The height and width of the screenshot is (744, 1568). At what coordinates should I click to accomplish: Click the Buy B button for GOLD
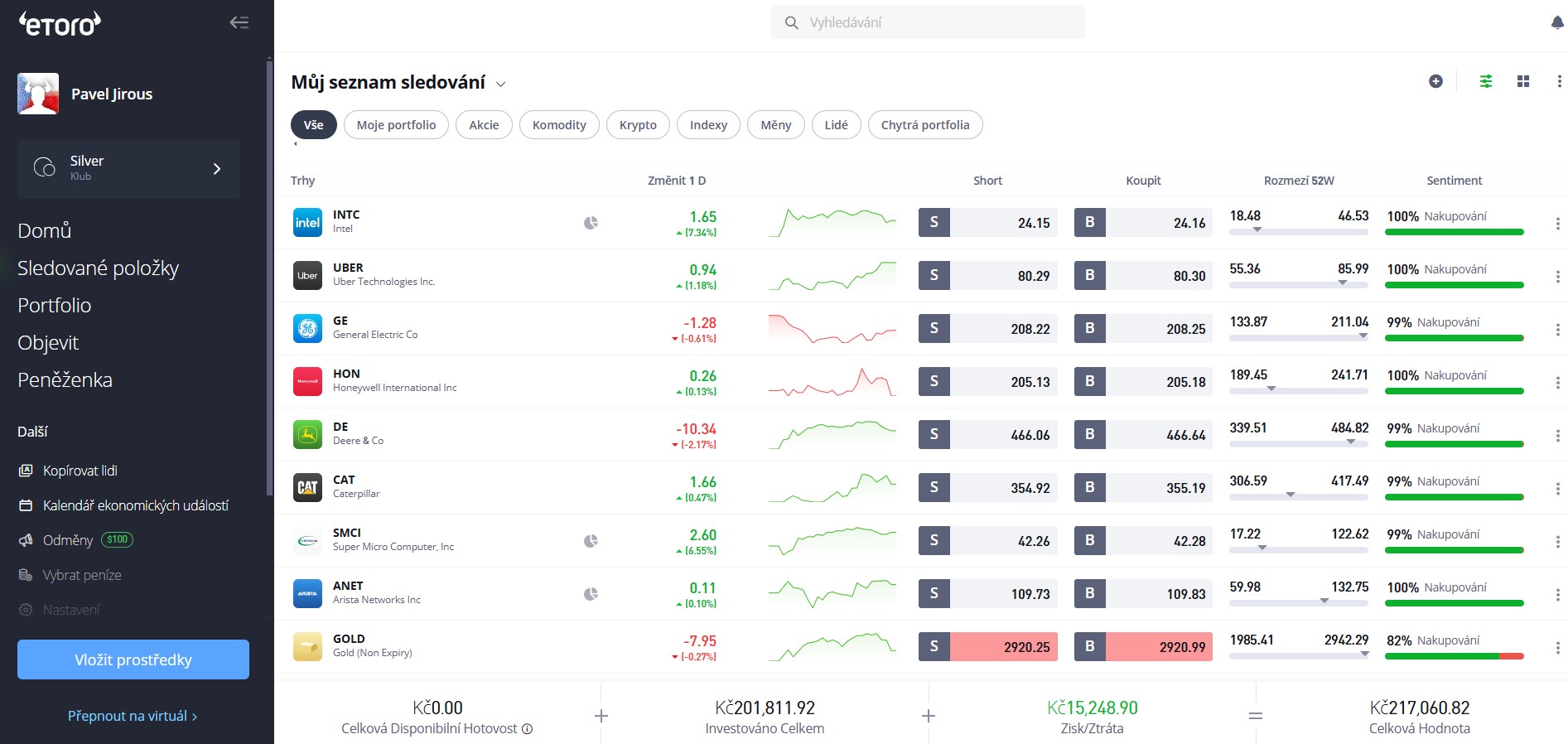(1090, 647)
